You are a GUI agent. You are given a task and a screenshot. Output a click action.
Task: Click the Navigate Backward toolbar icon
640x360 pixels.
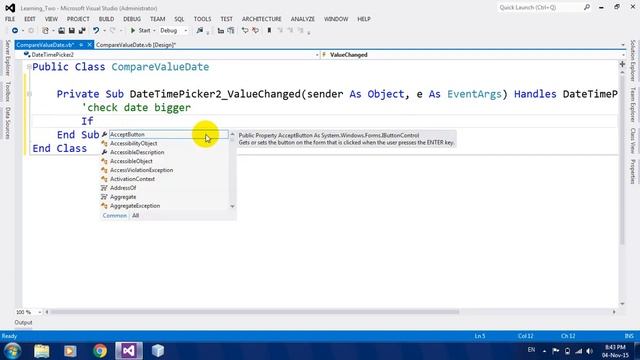click(15, 31)
